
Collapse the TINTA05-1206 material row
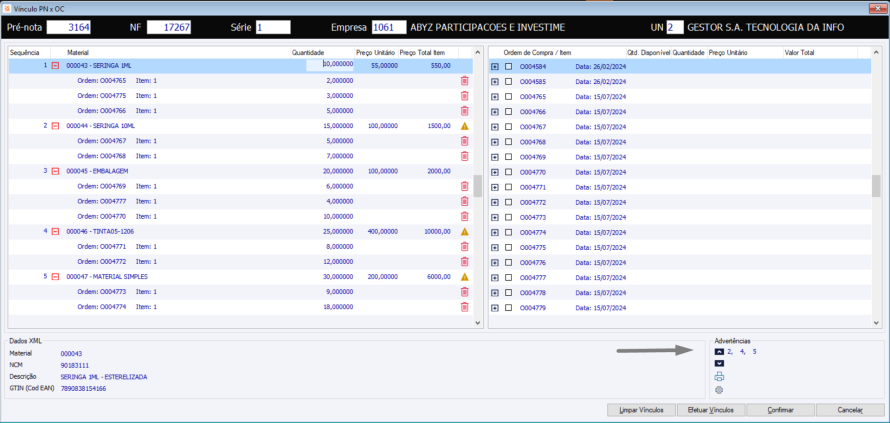click(x=55, y=232)
